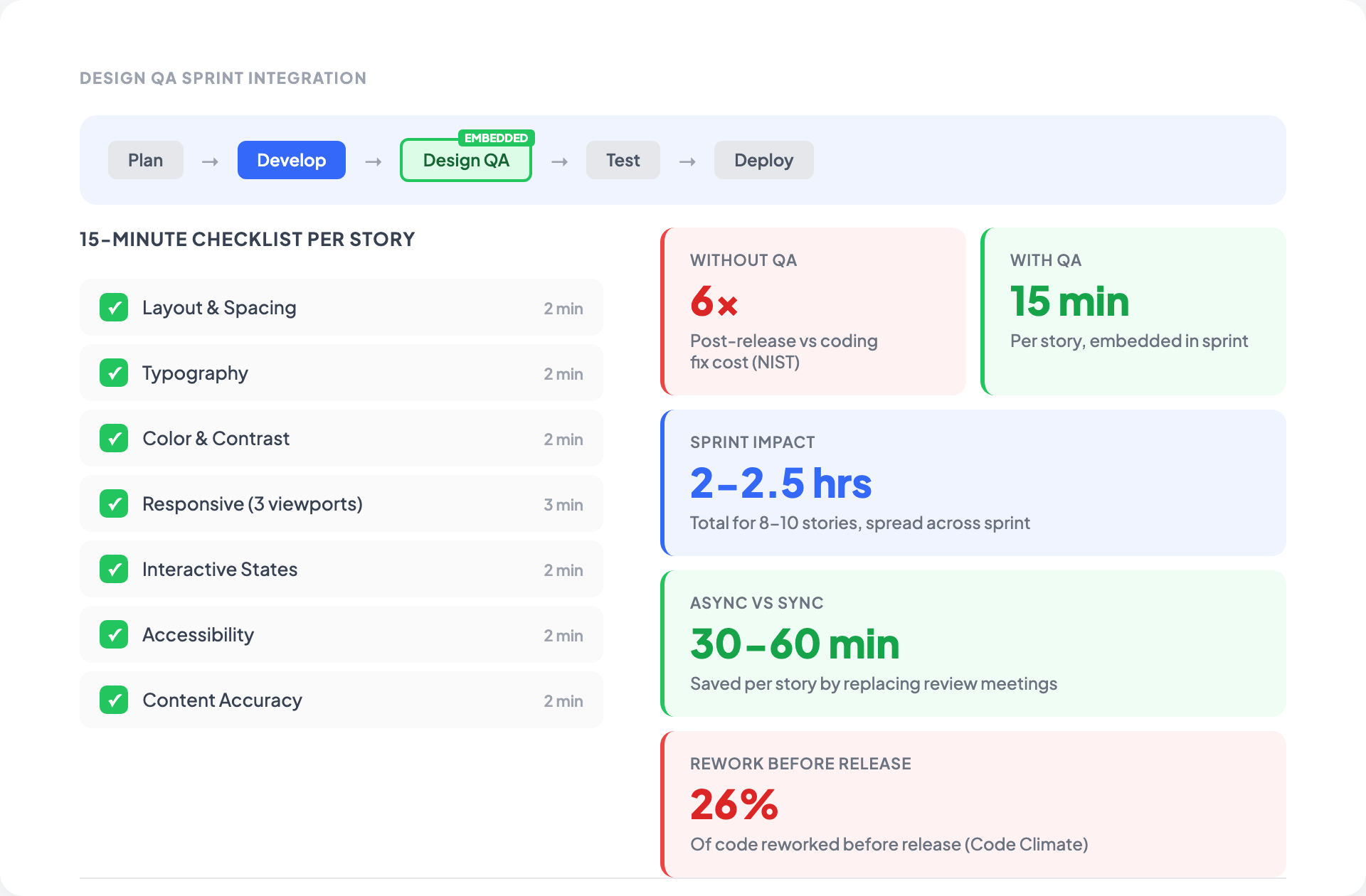This screenshot has height=896, width=1366.
Task: Click the blue Develop stage button
Action: click(292, 160)
